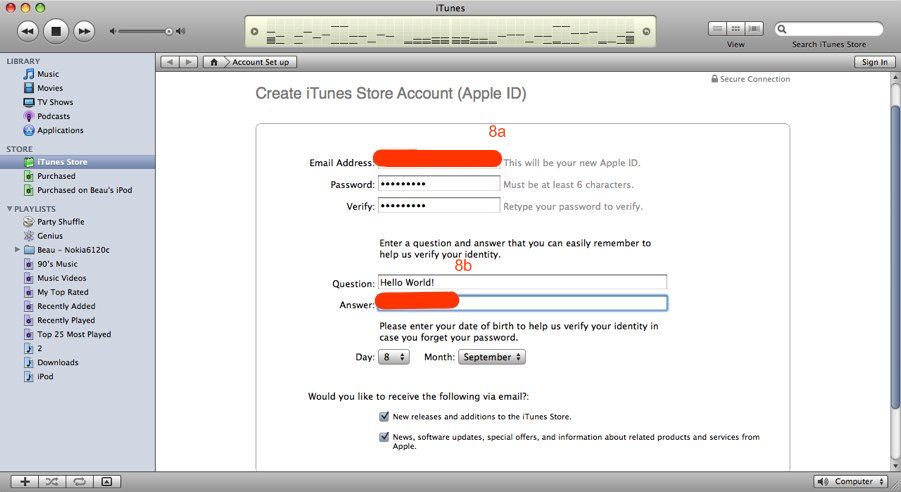
Task: Open Recently Added playlist
Action: (66, 306)
